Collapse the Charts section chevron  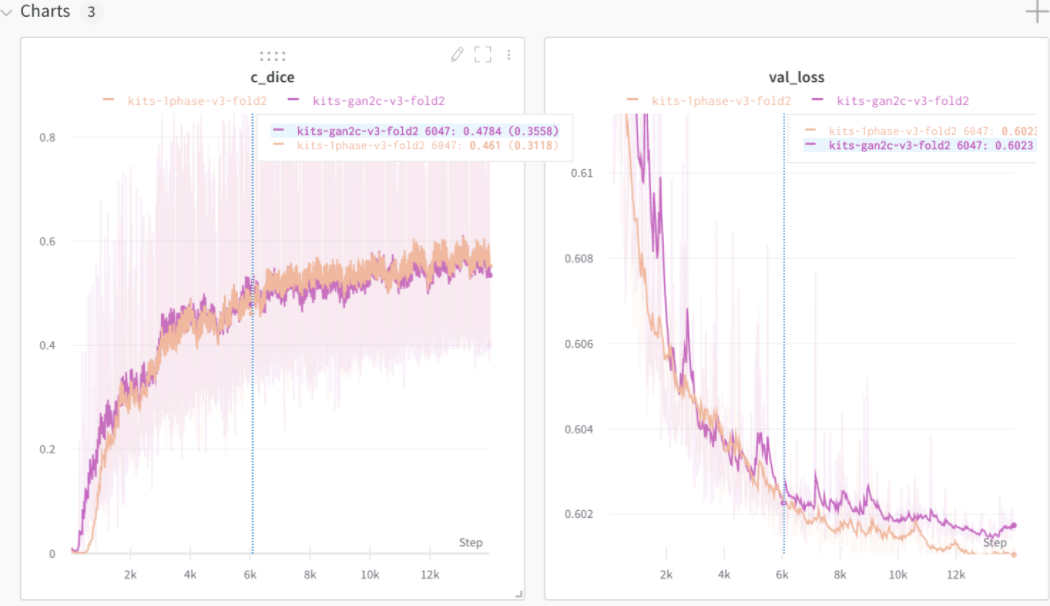click(x=7, y=12)
